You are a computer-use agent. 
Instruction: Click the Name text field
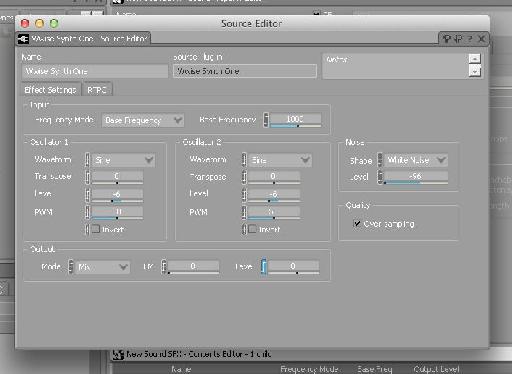click(95, 71)
